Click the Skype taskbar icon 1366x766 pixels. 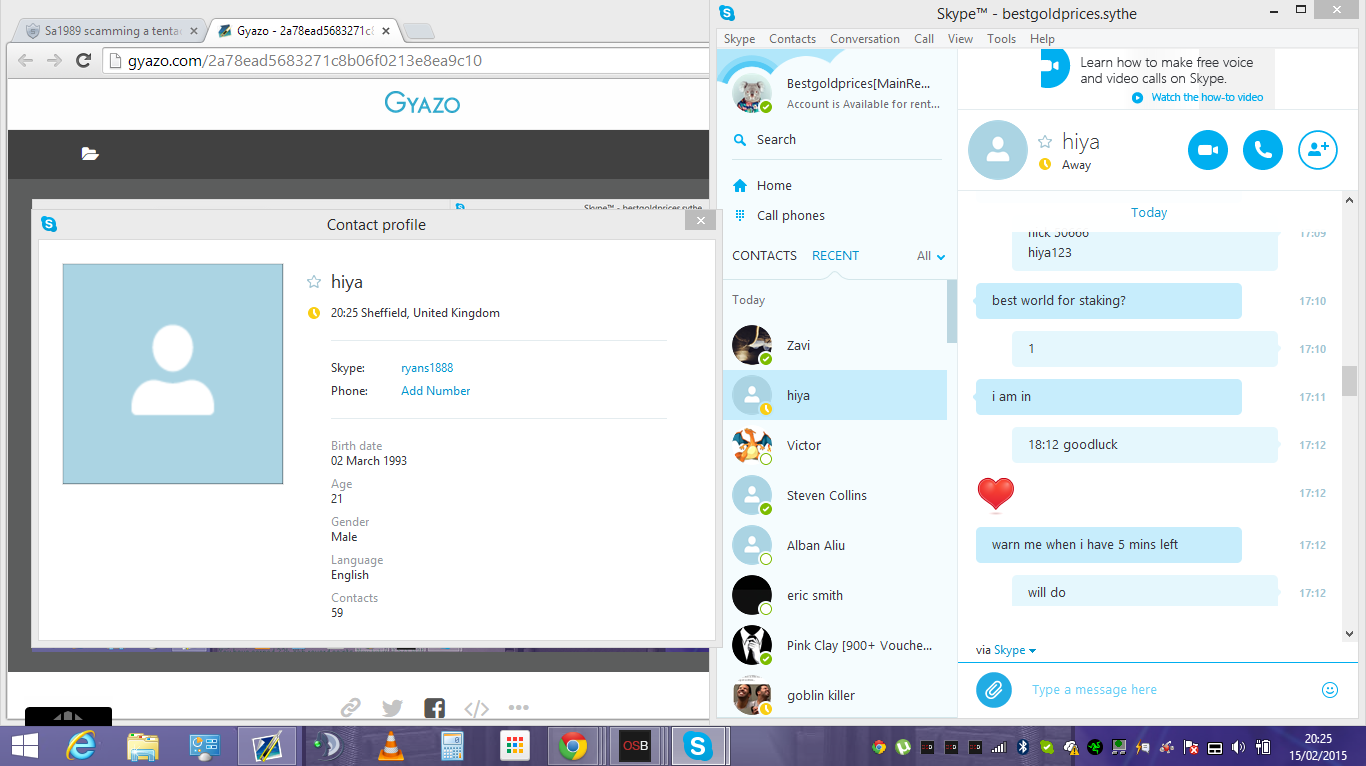pyautogui.click(x=698, y=746)
